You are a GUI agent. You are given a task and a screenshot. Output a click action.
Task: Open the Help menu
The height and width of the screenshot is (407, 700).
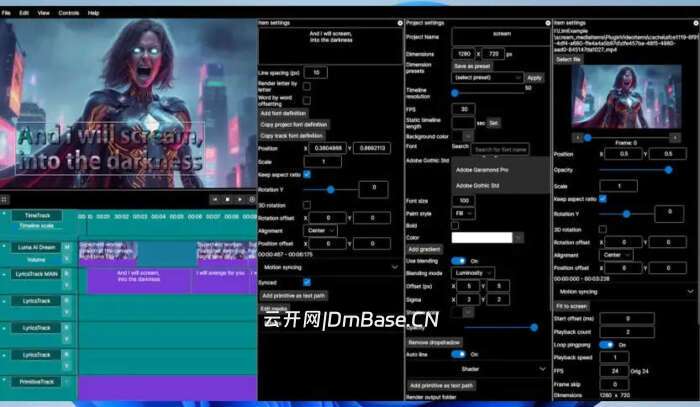click(x=93, y=13)
